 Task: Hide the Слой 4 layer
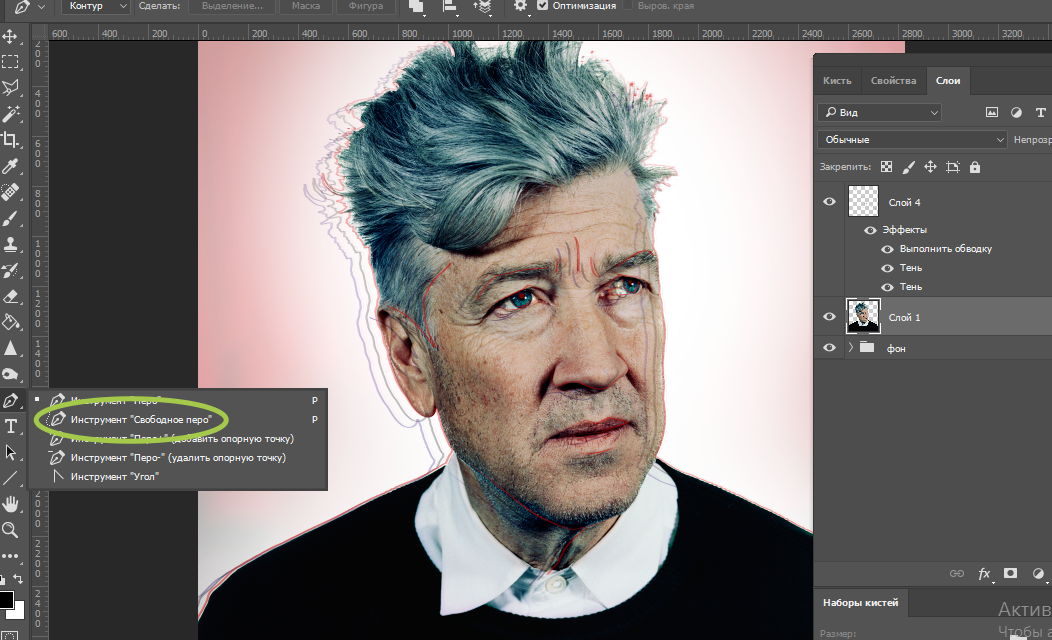point(829,202)
